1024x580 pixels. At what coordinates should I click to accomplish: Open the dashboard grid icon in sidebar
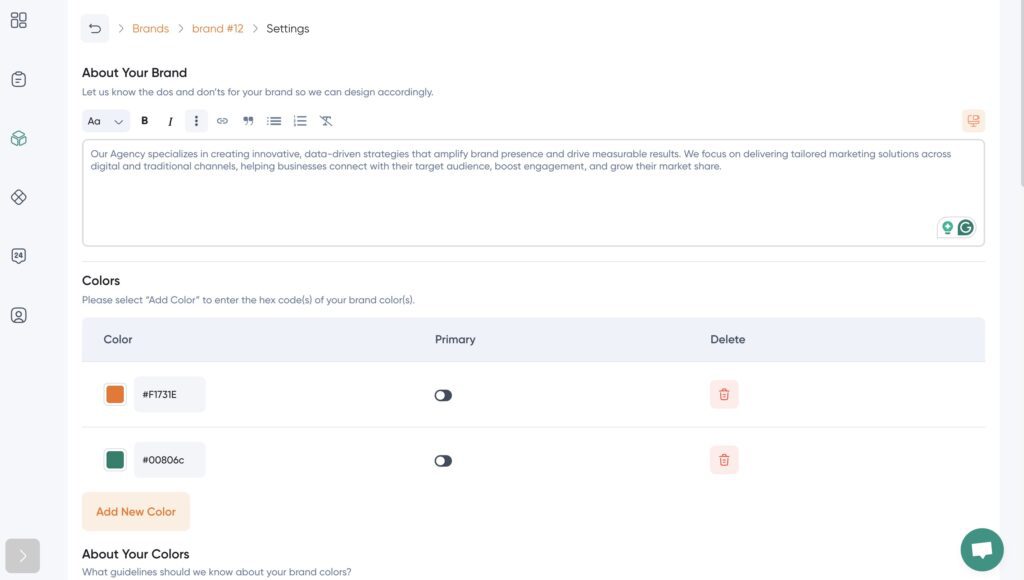coord(19,20)
